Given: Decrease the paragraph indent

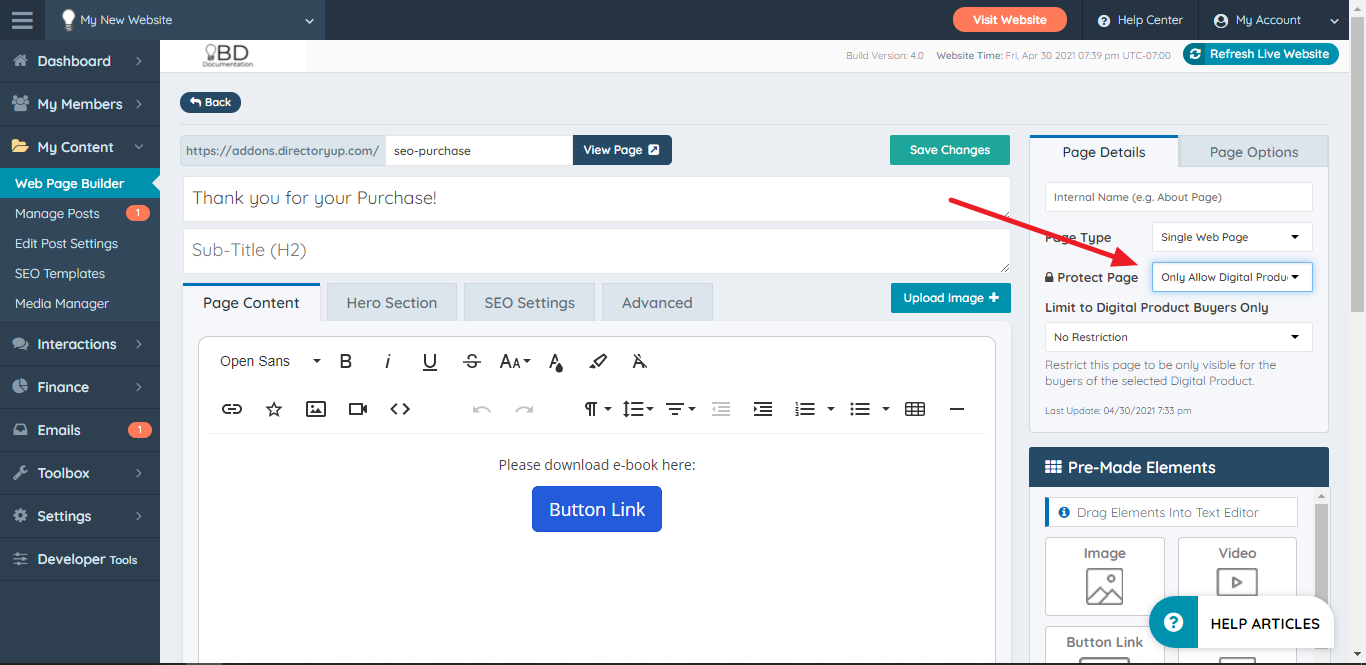Looking at the screenshot, I should 721,409.
